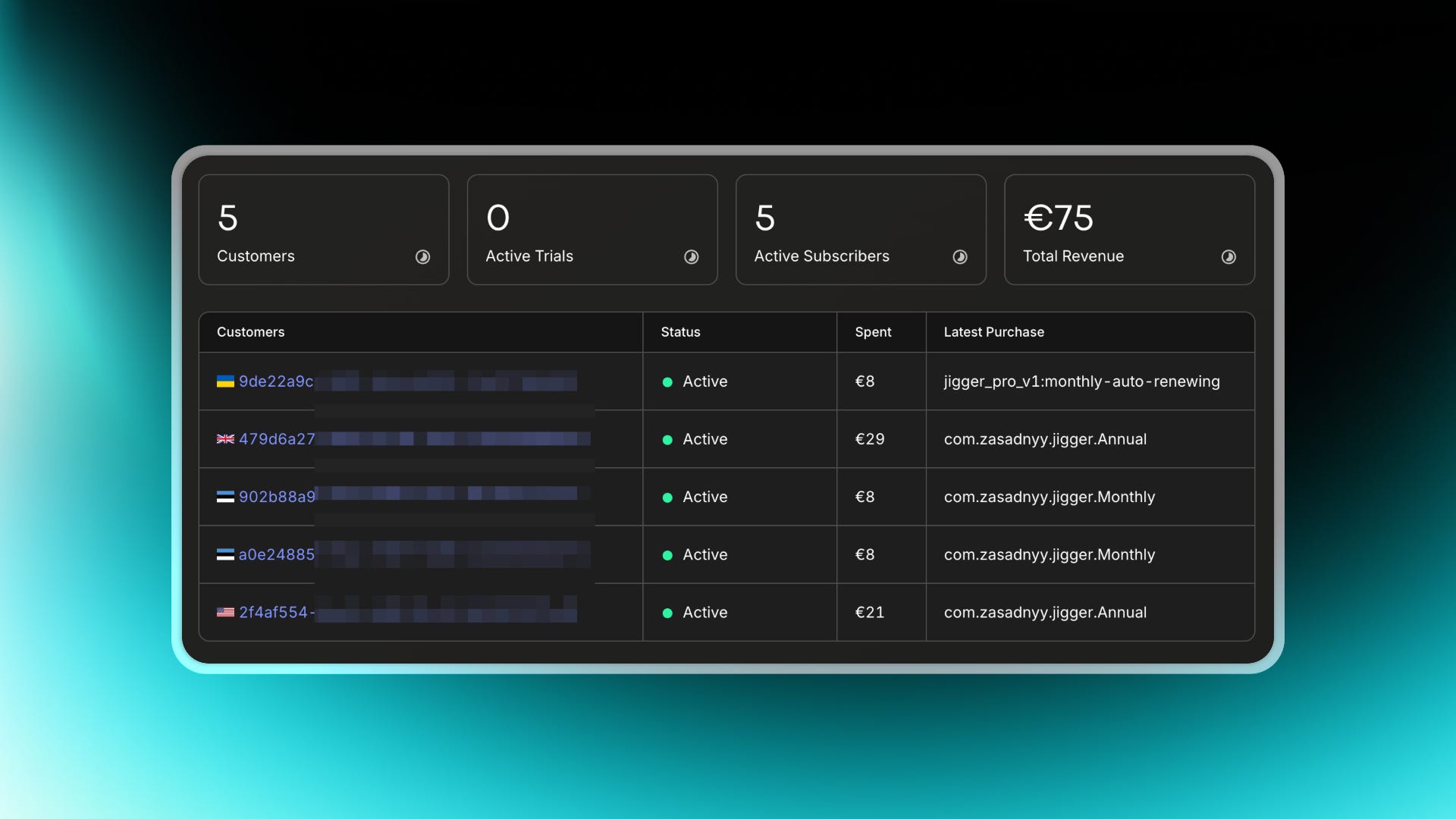Open customer 902b88a9 link

coord(277,497)
